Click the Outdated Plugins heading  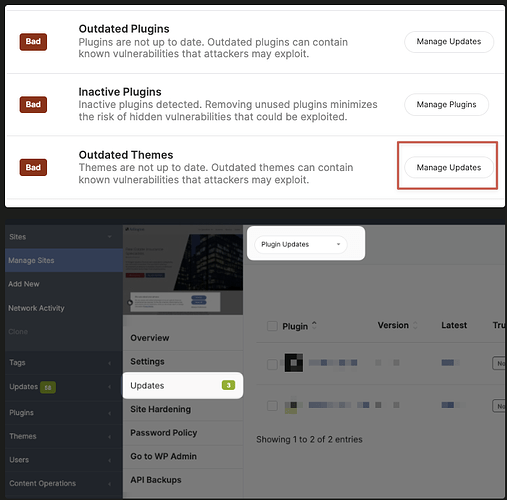coord(124,29)
